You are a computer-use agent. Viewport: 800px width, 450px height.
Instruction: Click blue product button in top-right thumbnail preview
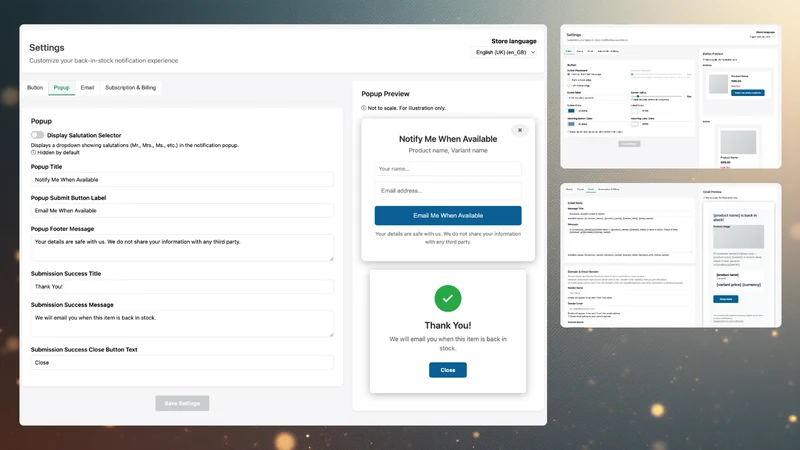pyautogui.click(x=747, y=93)
